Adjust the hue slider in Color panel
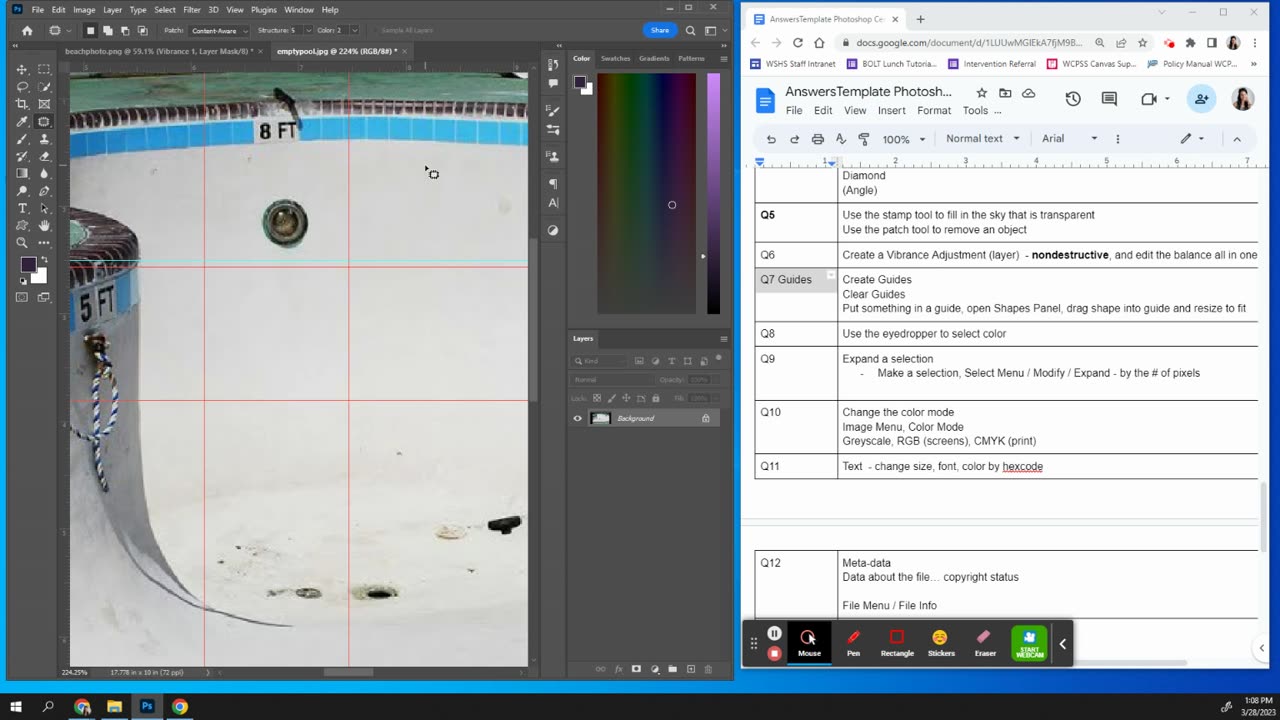The width and height of the screenshot is (1280, 720). click(713, 194)
